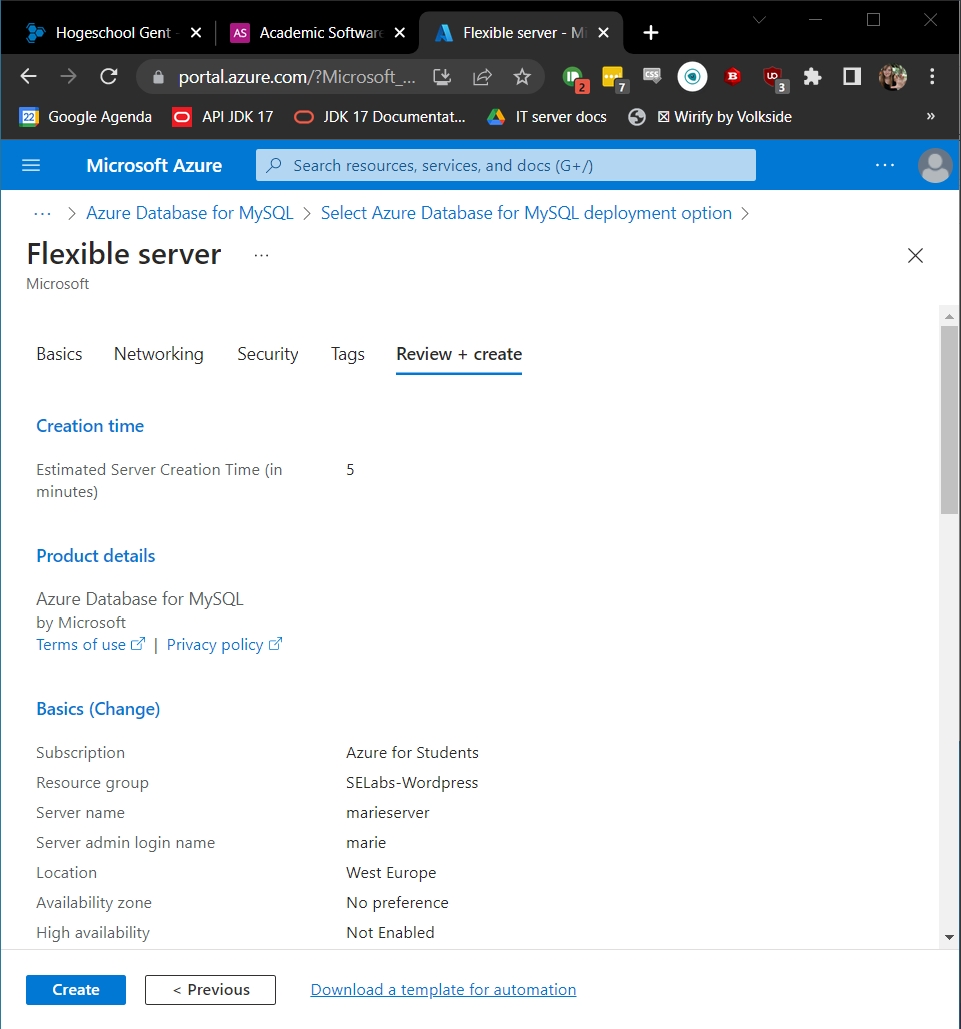The image size is (961, 1029).
Task: Open Chrome three-dot menu
Action: click(x=932, y=77)
